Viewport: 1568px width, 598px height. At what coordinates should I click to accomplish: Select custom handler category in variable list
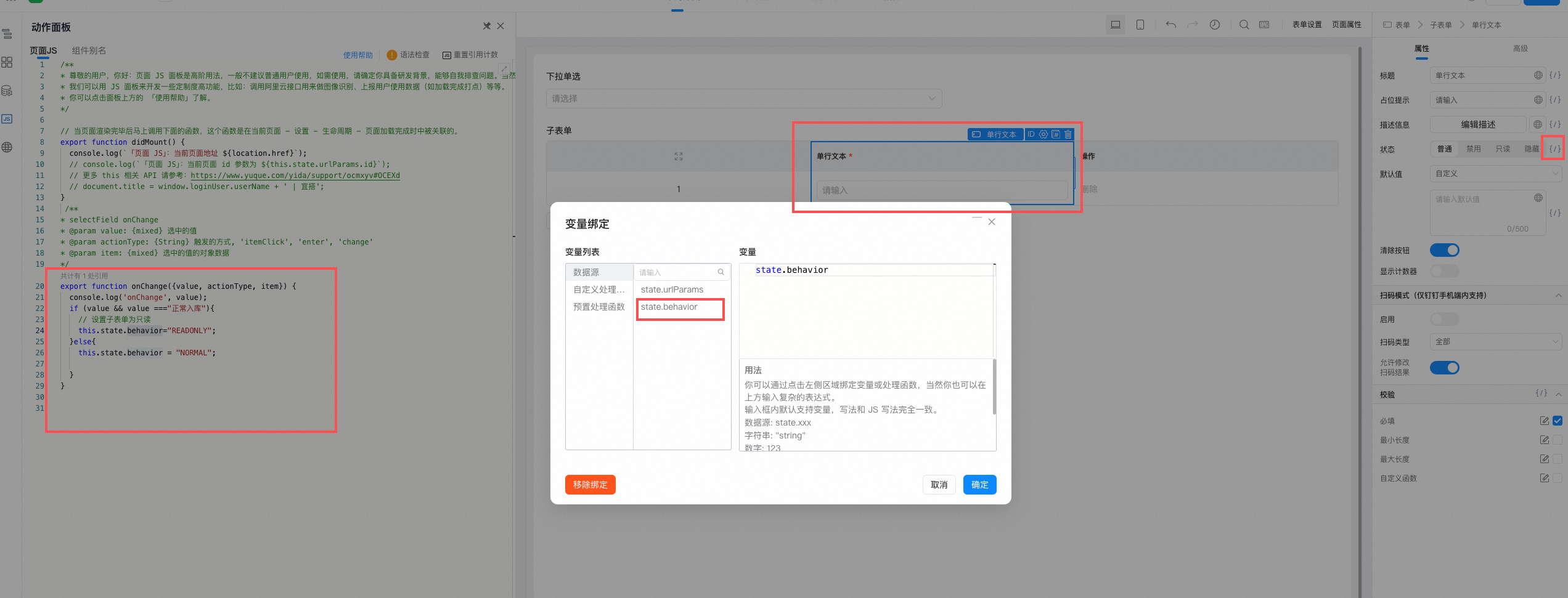(599, 289)
